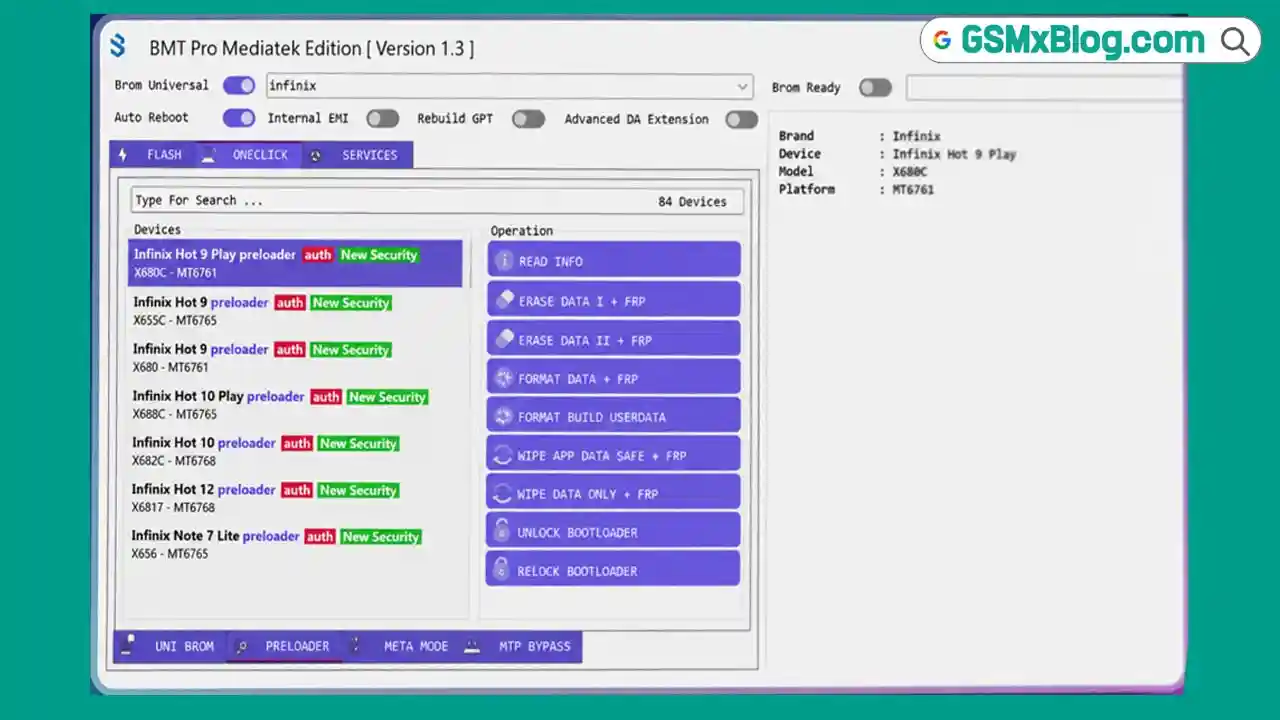1280x720 pixels.
Task: Click the 84 Devices count label
Action: pos(692,202)
